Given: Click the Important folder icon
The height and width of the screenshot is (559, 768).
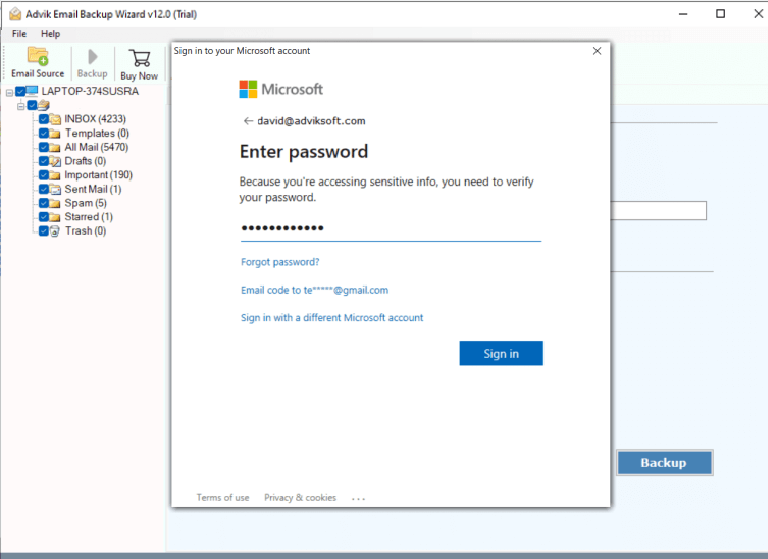Looking at the screenshot, I should tap(55, 175).
